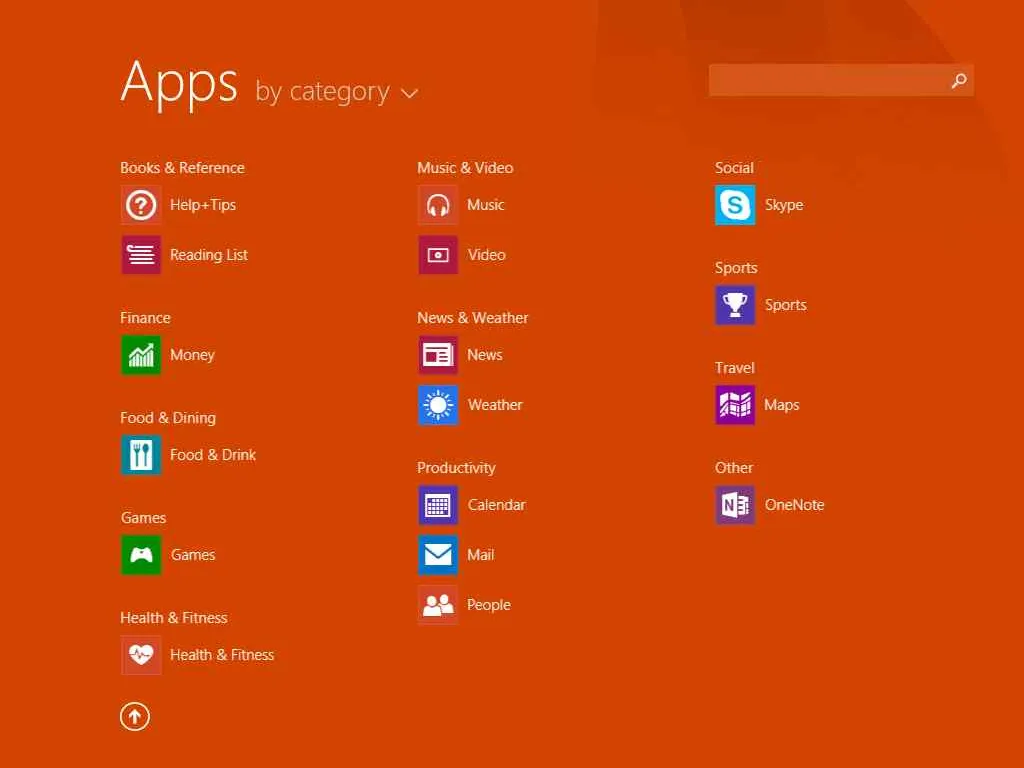This screenshot has height=768, width=1024.
Task: Open the Reading List app icon
Action: click(141, 255)
